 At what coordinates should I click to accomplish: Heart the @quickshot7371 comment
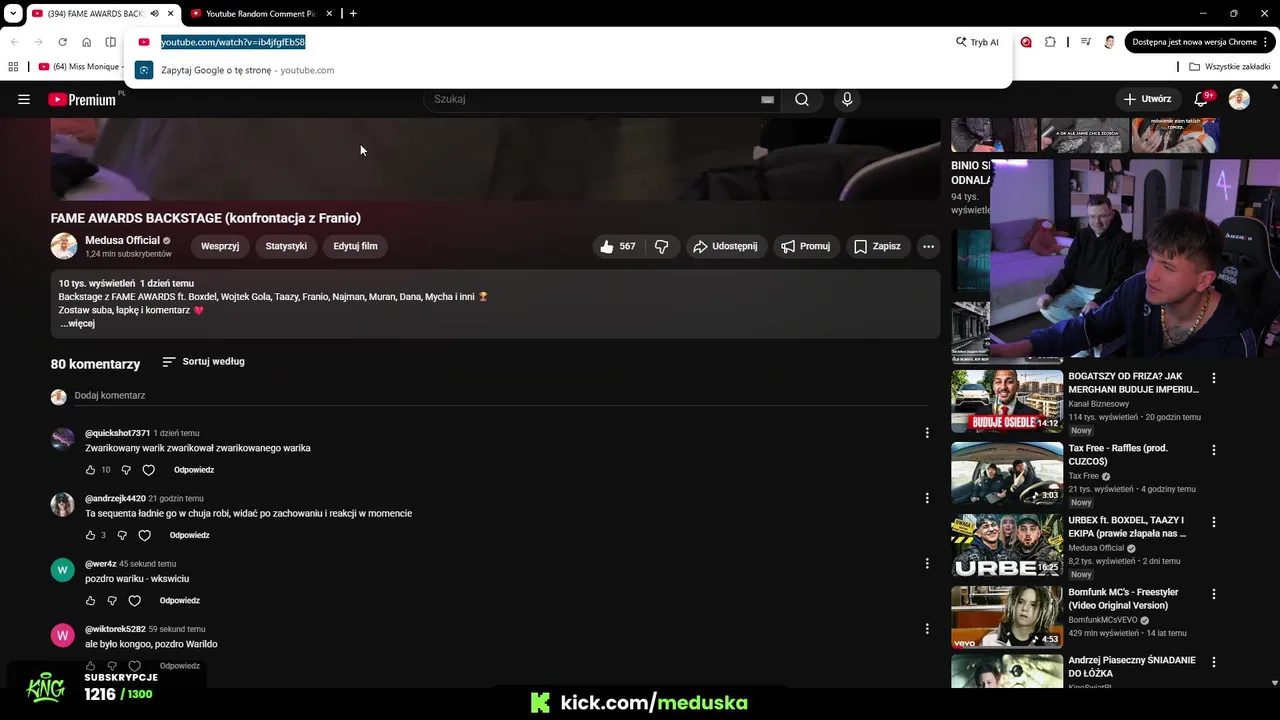[148, 470]
